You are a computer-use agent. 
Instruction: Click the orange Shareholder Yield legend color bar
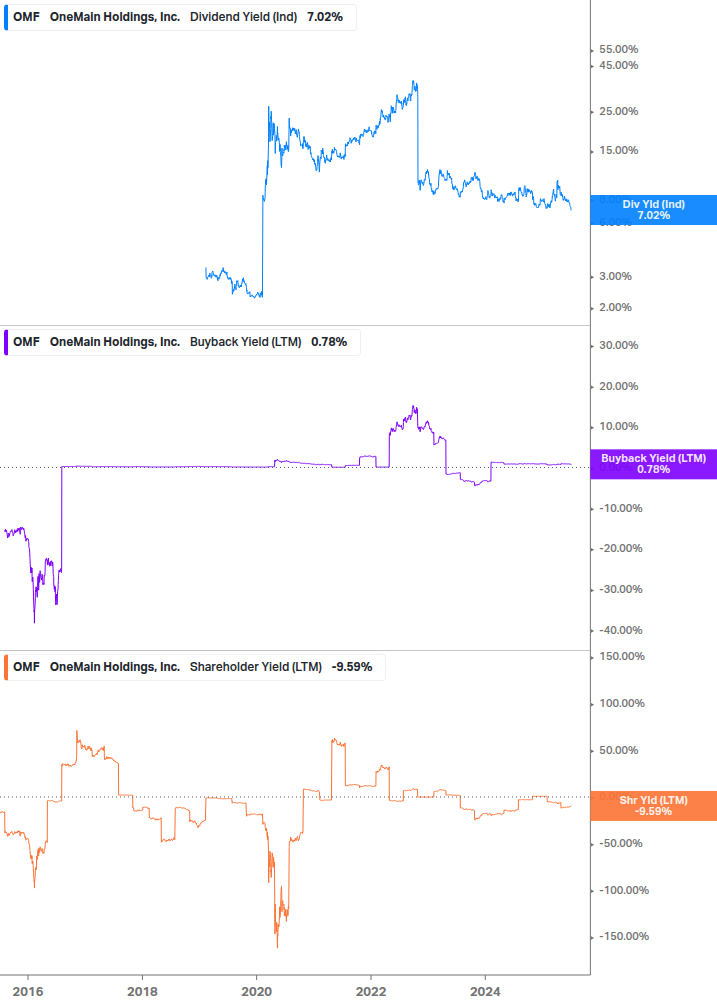[6, 667]
